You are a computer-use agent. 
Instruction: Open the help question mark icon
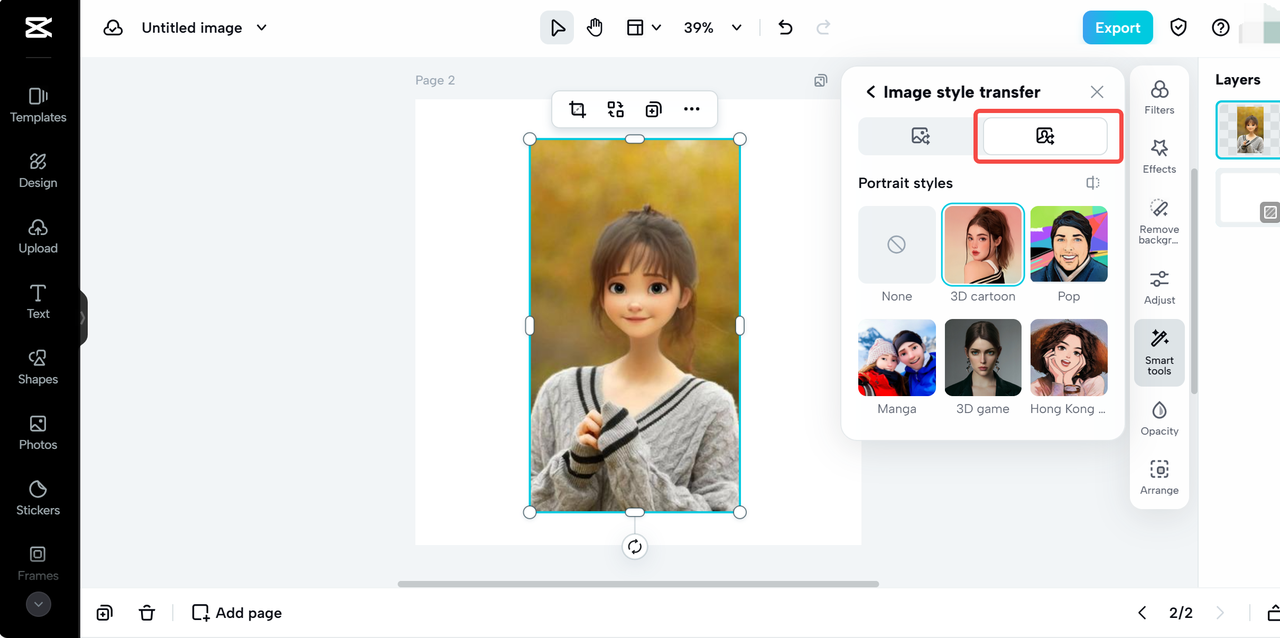[1220, 28]
